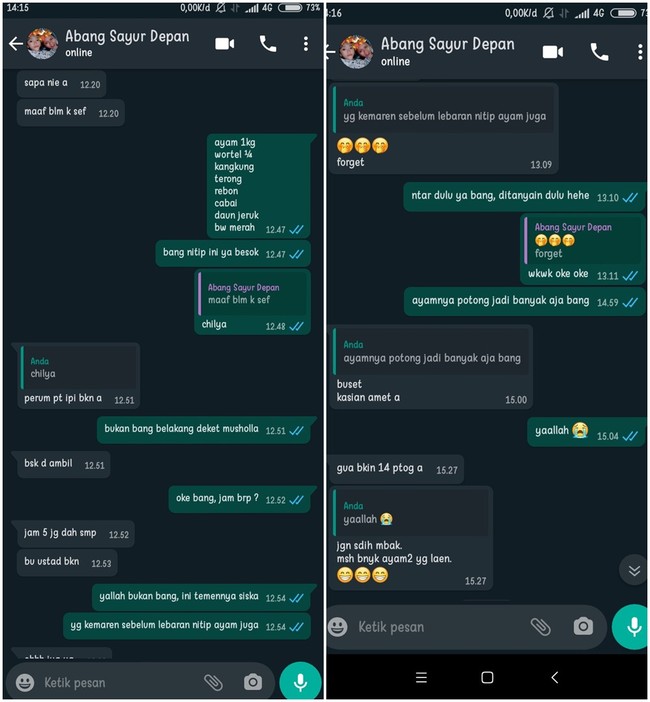Open camera in left message bar
This screenshot has width=650, height=702.
click(253, 682)
